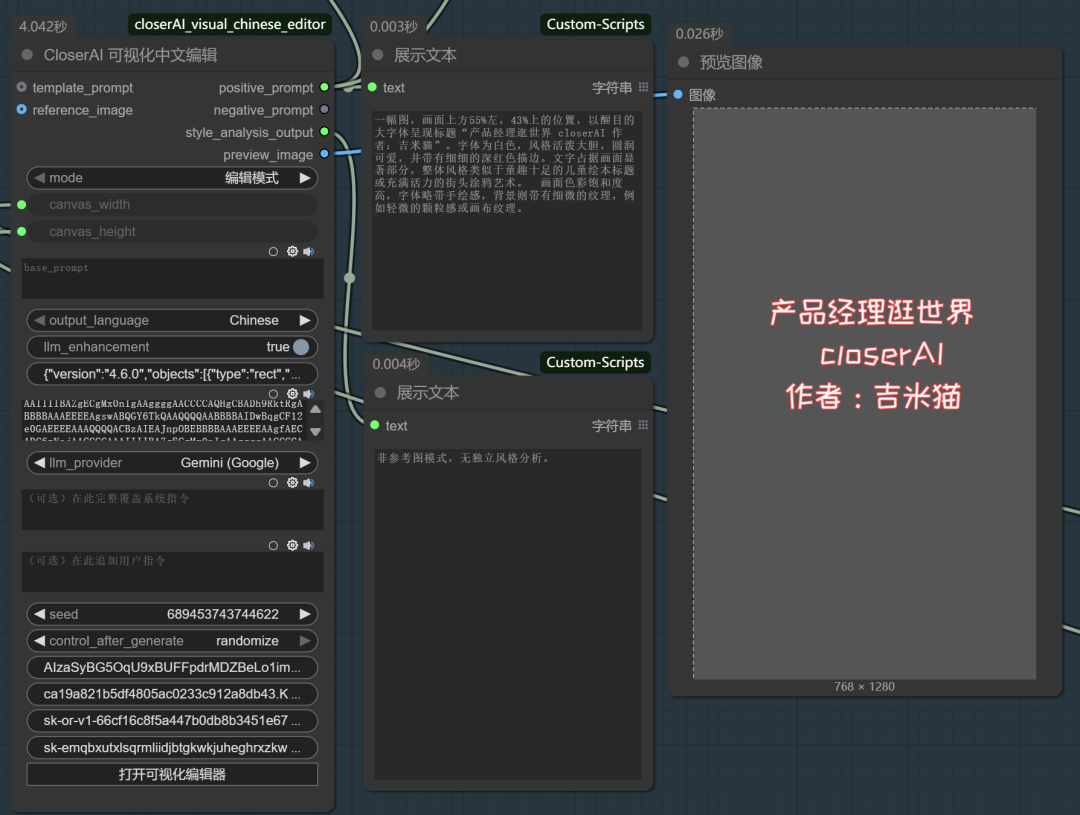
Task: Click the 在此完整覆盖系统指令 text area
Action: 172,510
